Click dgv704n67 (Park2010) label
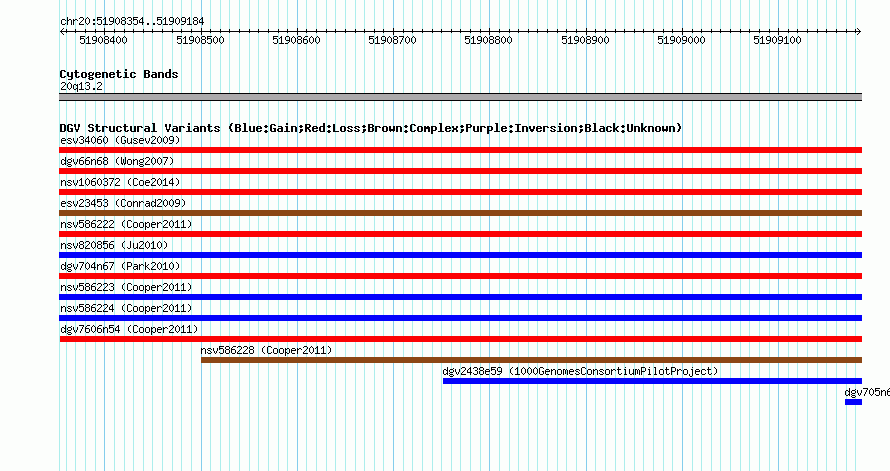Viewport: 890px width, 471px height. pyautogui.click(x=120, y=266)
